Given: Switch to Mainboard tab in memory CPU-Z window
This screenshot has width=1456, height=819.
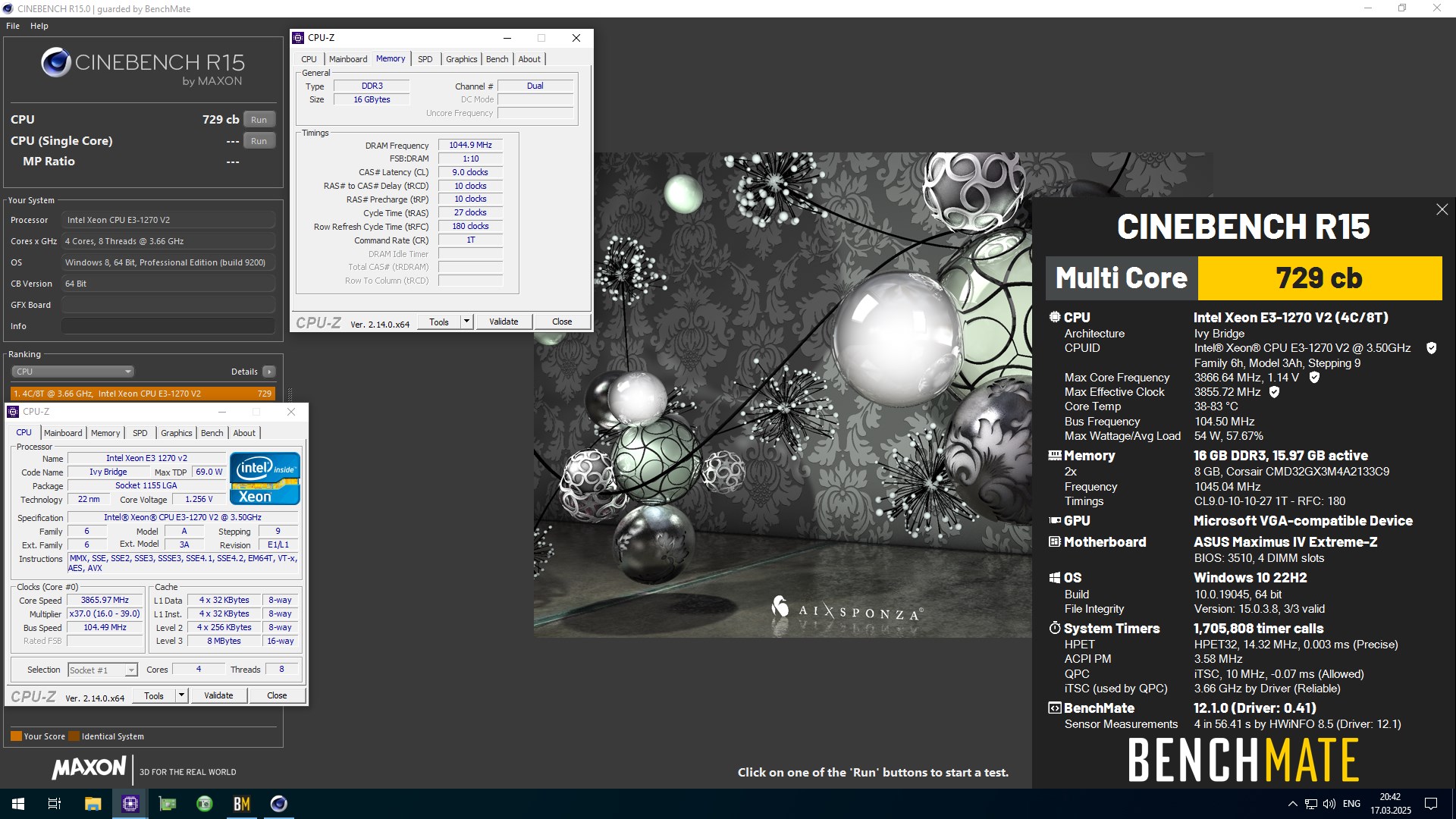Looking at the screenshot, I should click(x=348, y=59).
